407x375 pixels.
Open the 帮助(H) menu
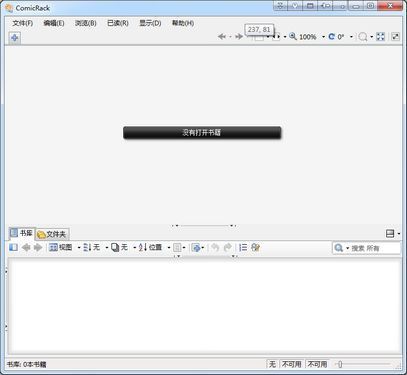coord(183,23)
